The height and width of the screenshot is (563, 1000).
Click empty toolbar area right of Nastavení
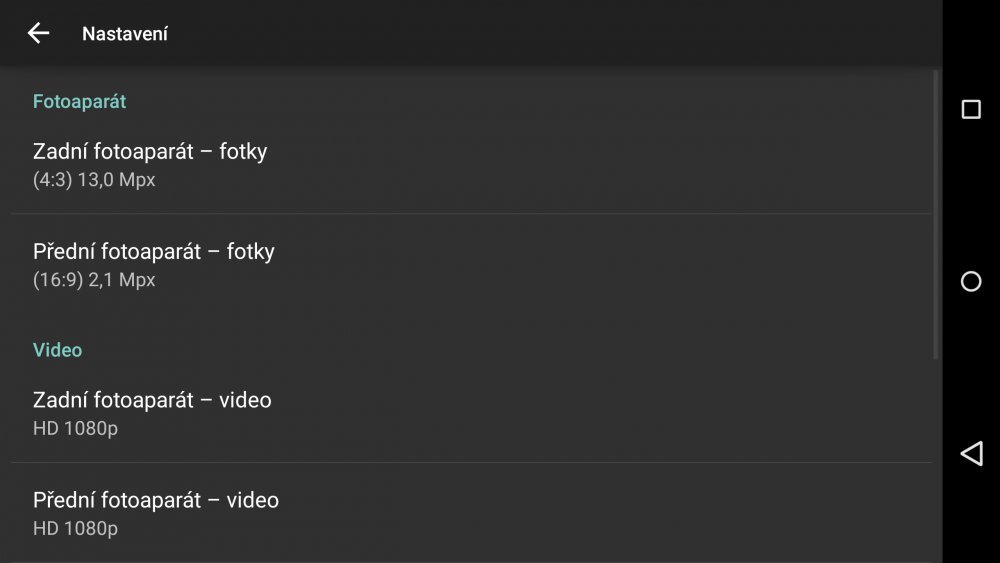[550, 34]
